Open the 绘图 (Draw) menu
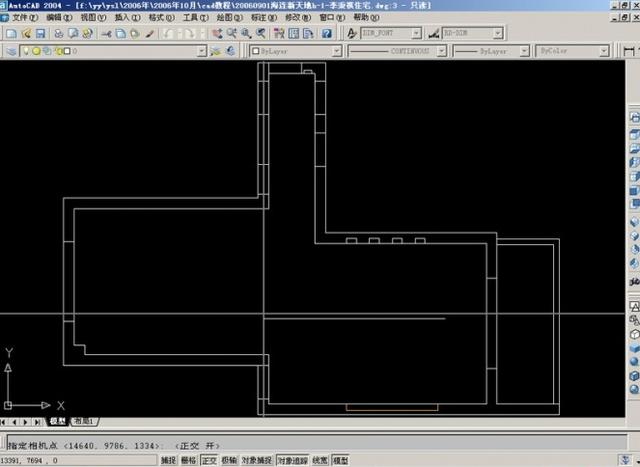This screenshot has width=640, height=467. [x=229, y=18]
